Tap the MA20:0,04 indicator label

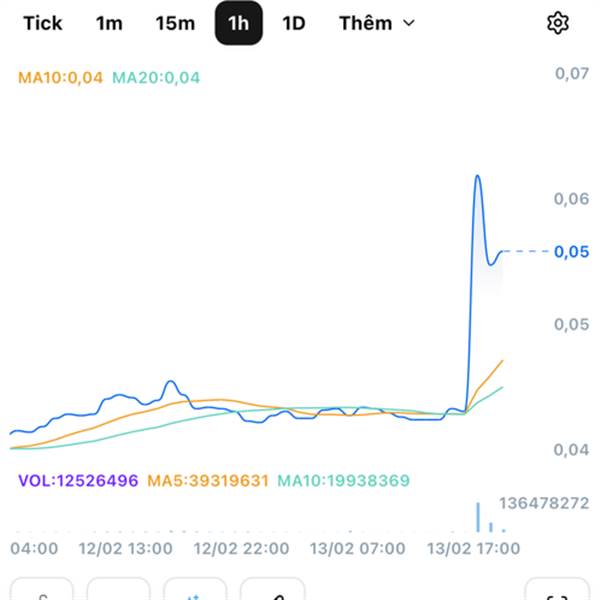pyautogui.click(x=156, y=77)
